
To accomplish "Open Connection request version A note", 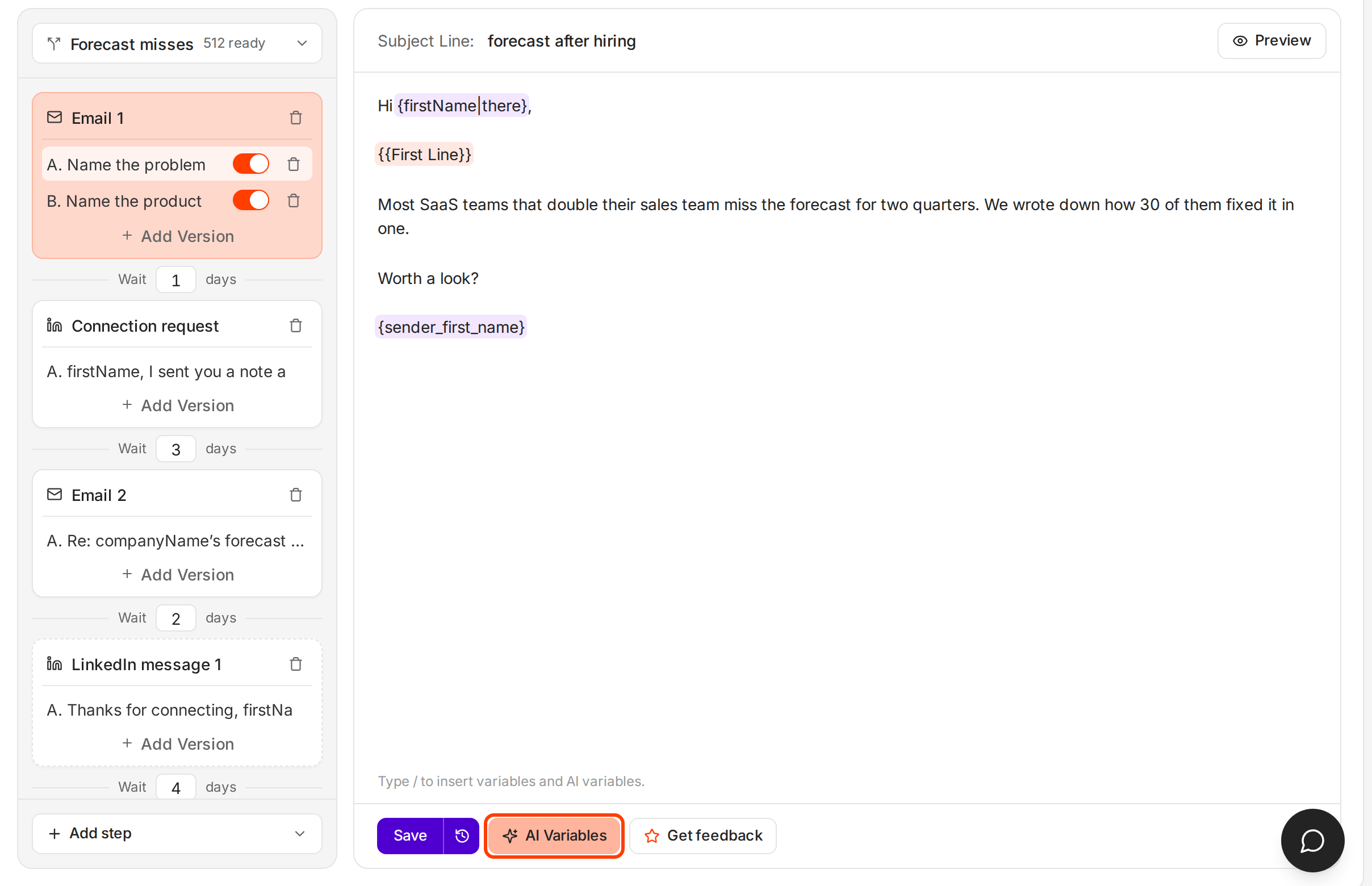I will [x=166, y=371].
